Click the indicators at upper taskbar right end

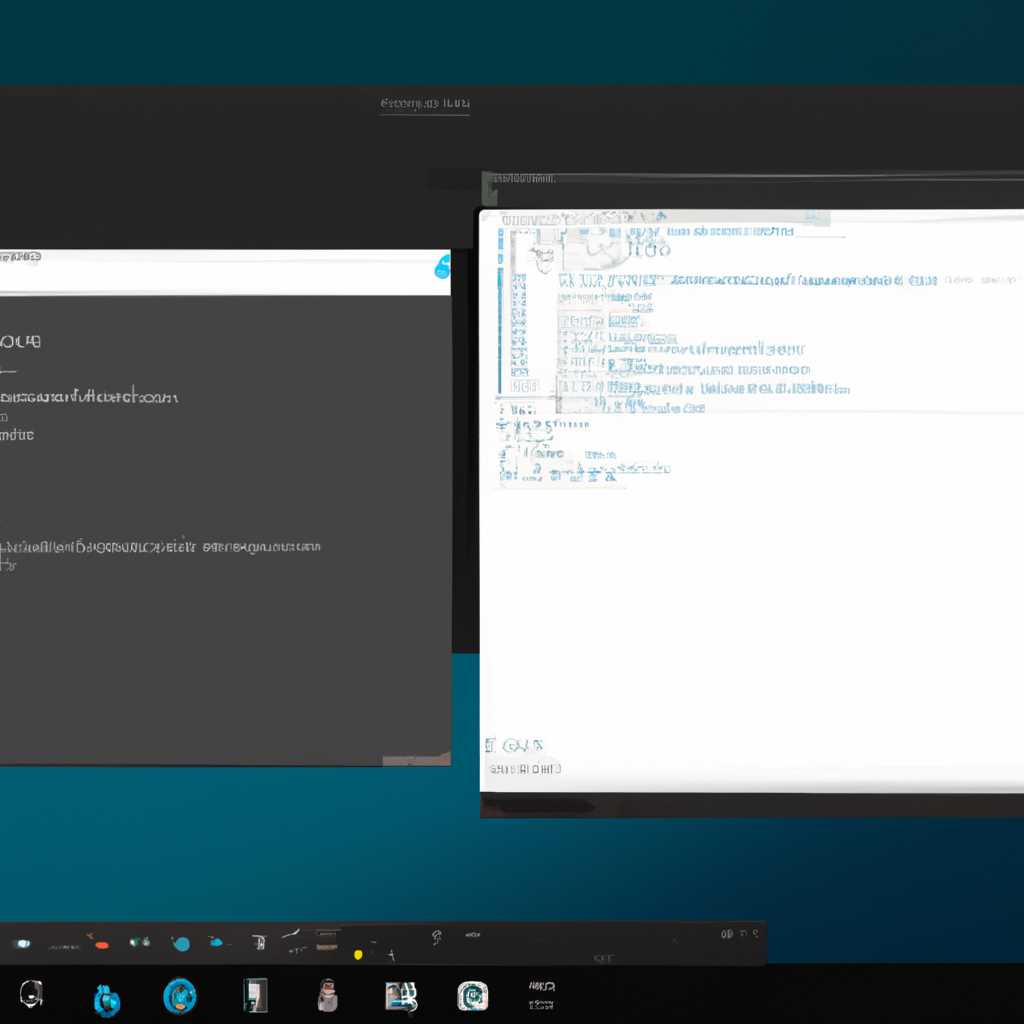tap(740, 935)
